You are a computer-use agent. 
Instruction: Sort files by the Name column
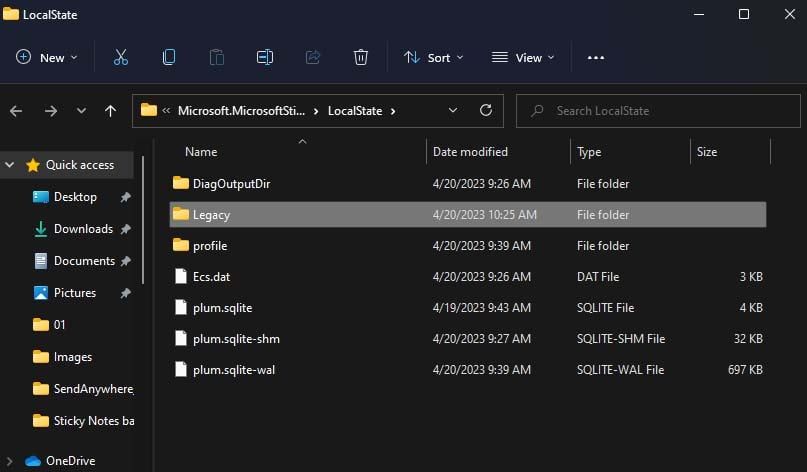click(201, 152)
